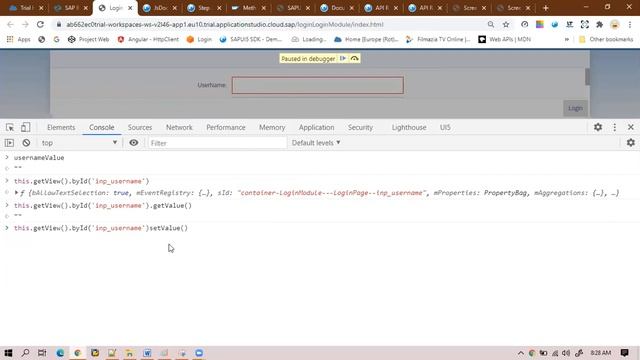
Task: Open Task View on taskbar
Action: [42, 353]
